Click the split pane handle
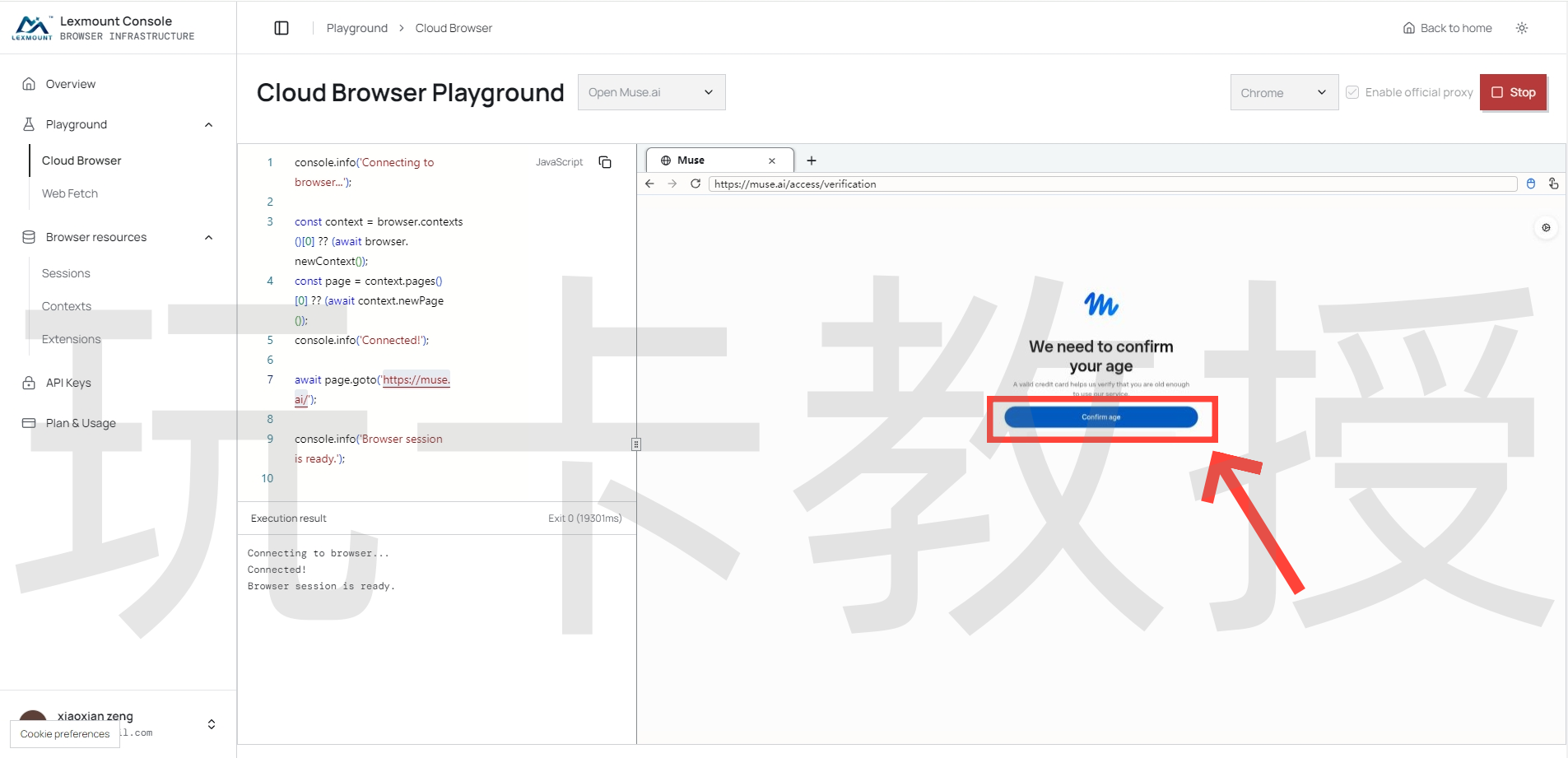This screenshot has width=1568, height=758. click(x=636, y=444)
